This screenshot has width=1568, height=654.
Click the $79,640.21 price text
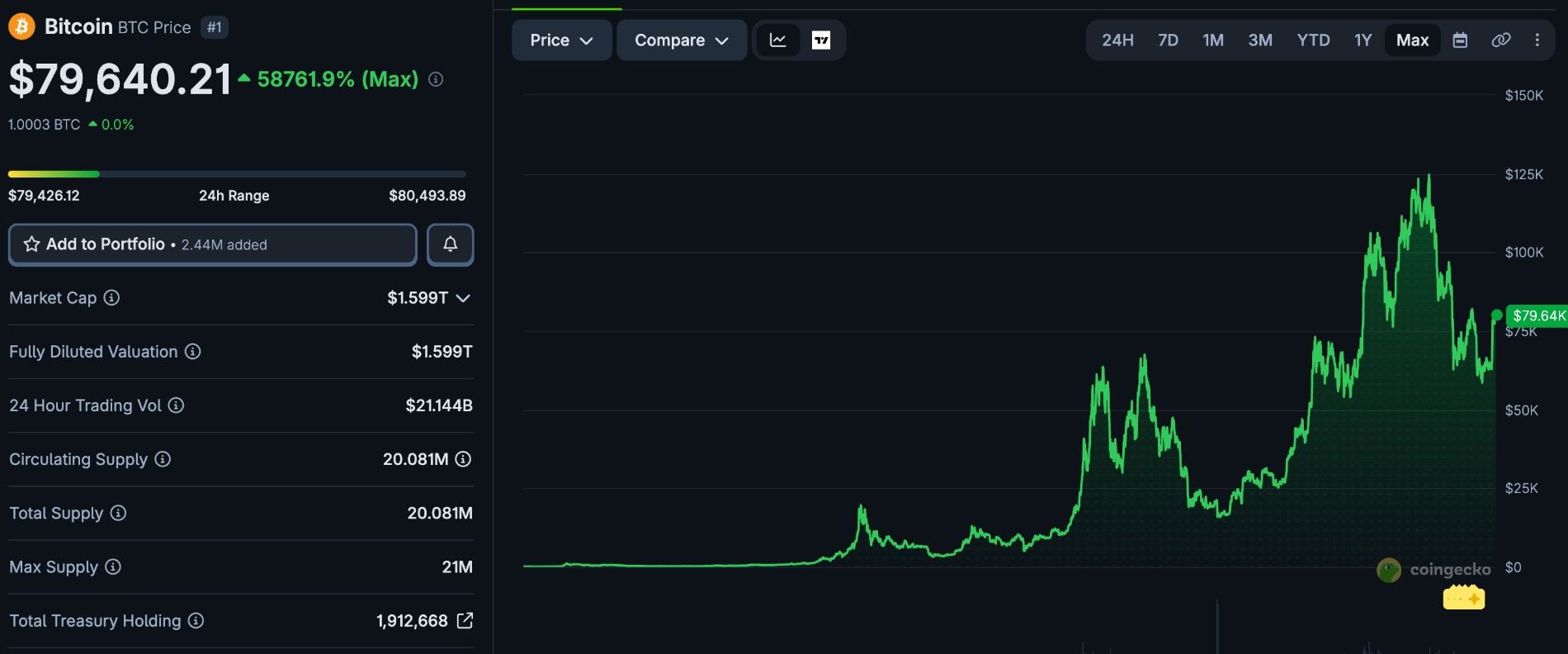point(120,79)
